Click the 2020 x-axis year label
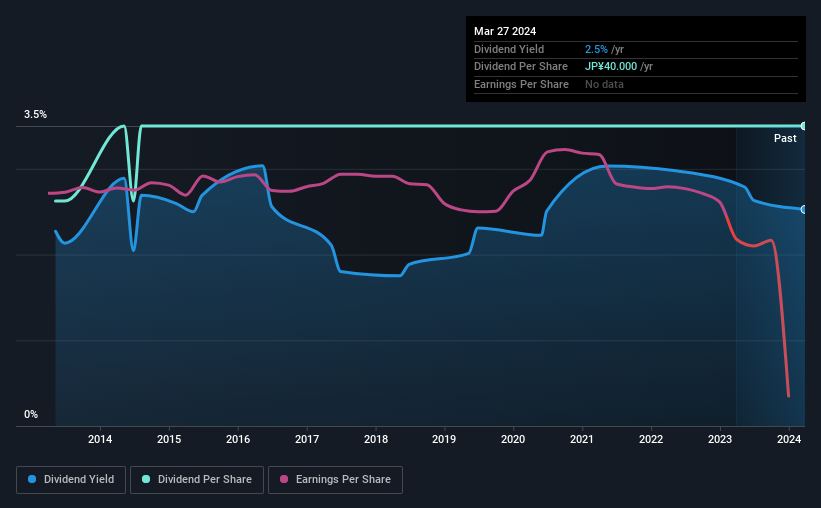This screenshot has height=508, width=821. point(513,439)
